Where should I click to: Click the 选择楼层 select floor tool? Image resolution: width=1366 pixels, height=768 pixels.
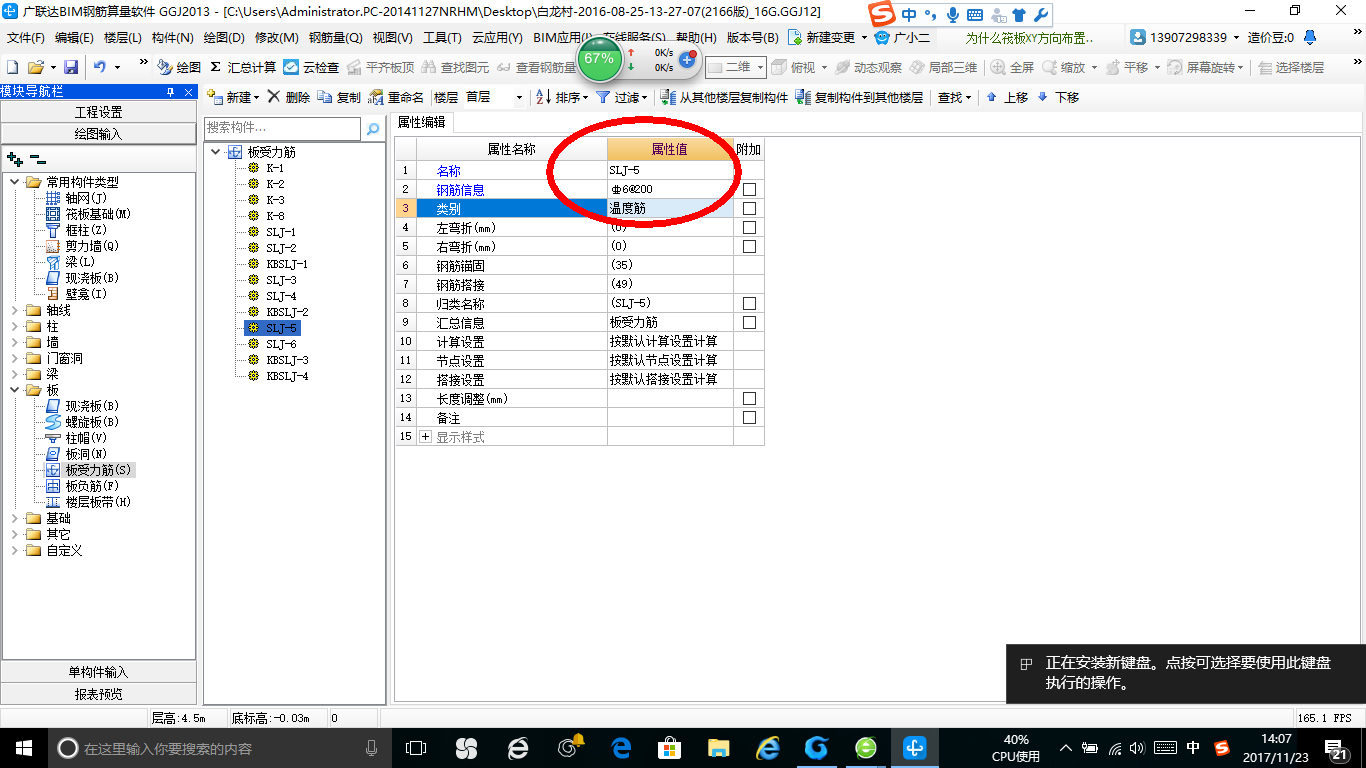pyautogui.click(x=1291, y=67)
